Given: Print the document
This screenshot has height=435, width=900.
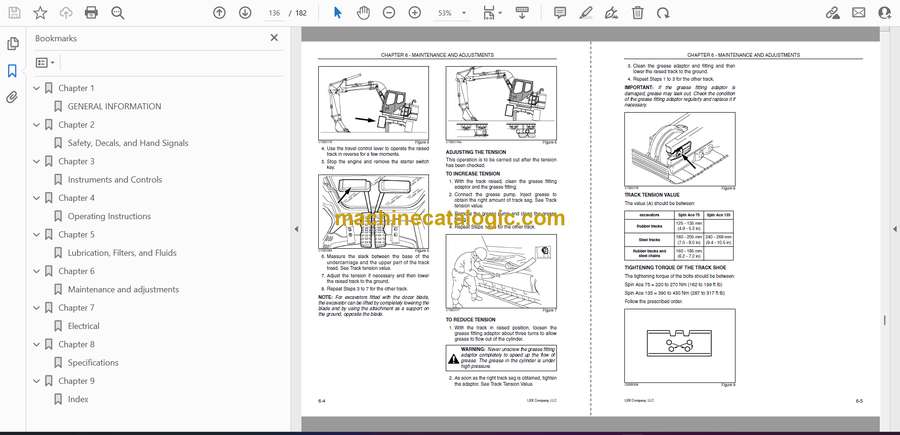Looking at the screenshot, I should click(91, 13).
